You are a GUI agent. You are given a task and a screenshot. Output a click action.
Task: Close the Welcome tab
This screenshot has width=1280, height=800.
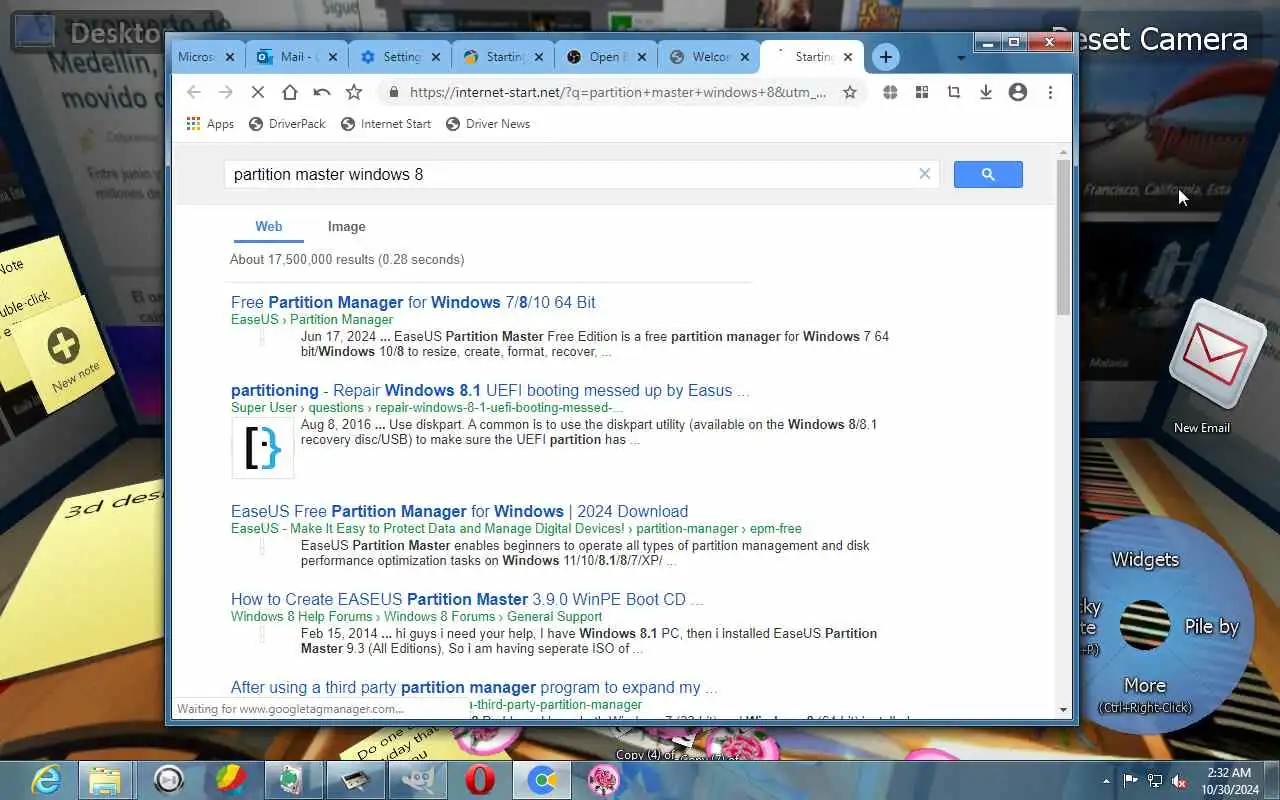pyautogui.click(x=745, y=57)
